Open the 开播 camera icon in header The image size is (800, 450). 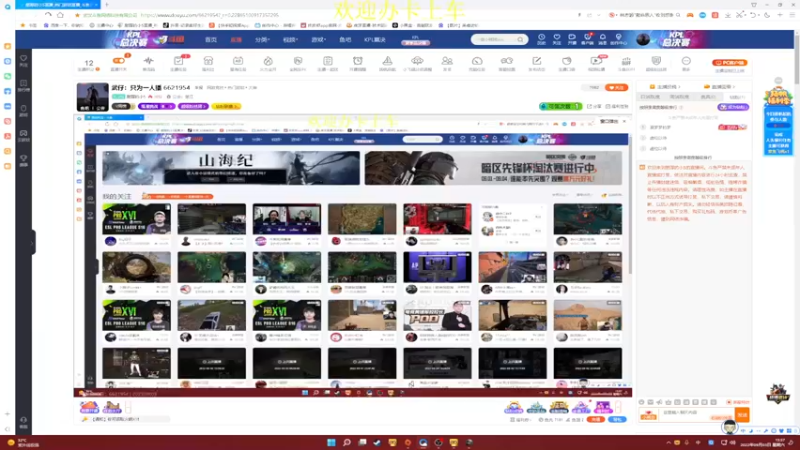click(x=572, y=39)
